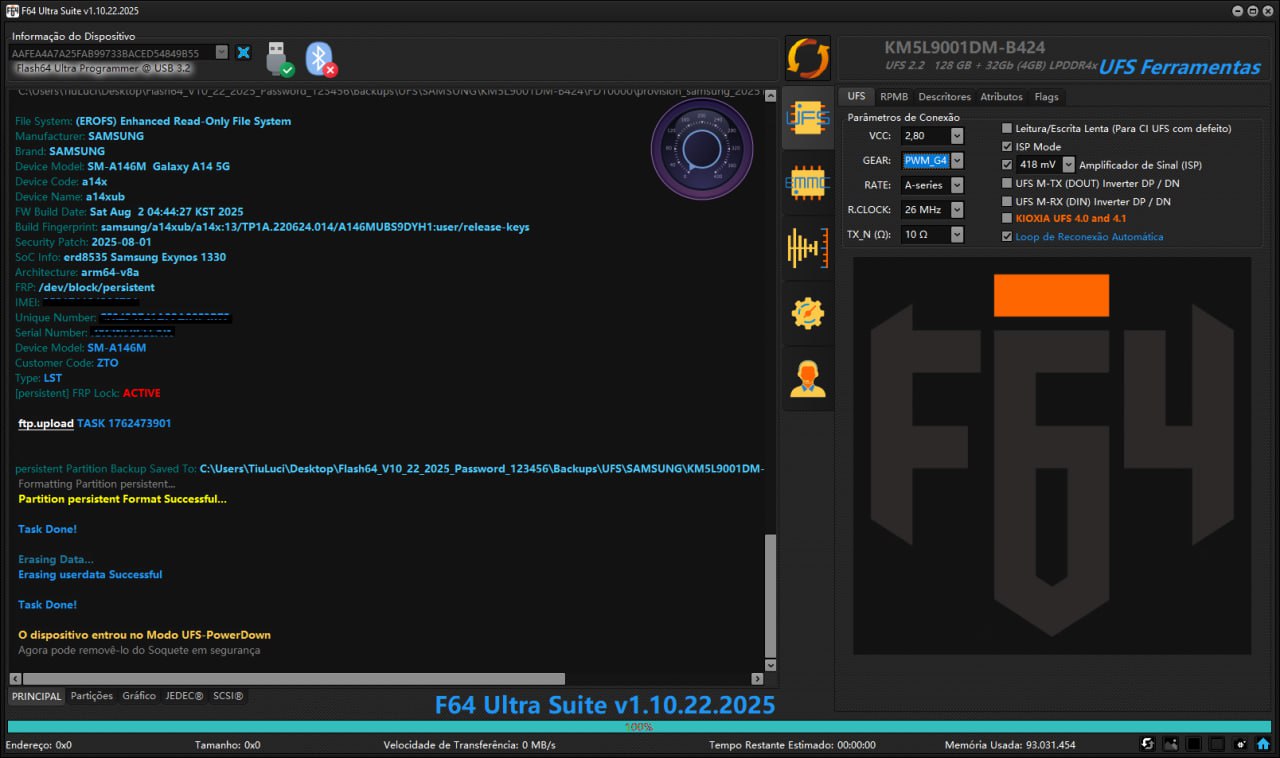Click the Erasing userdata Successful line
This screenshot has height=758, width=1280.
point(90,575)
